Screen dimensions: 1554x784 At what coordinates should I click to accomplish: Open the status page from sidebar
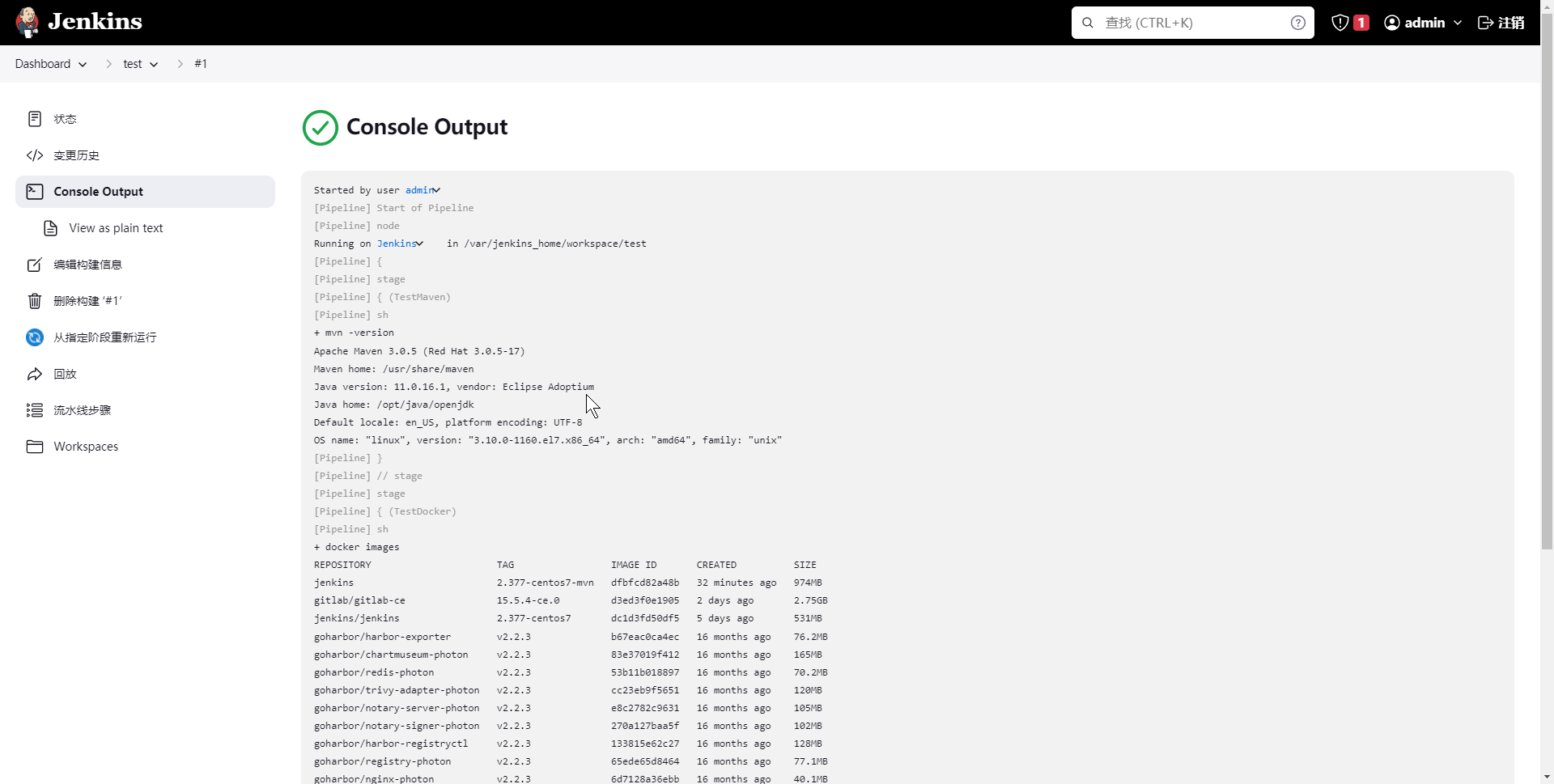[x=65, y=119]
